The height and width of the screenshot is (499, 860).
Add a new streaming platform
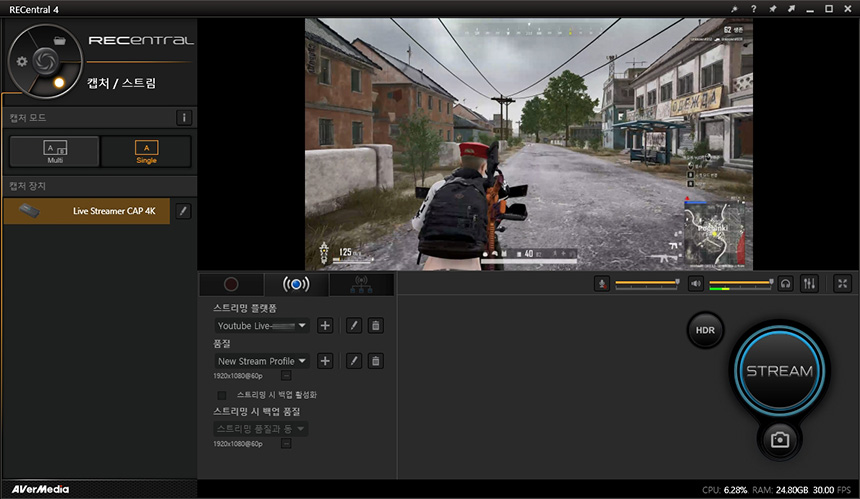tap(325, 326)
